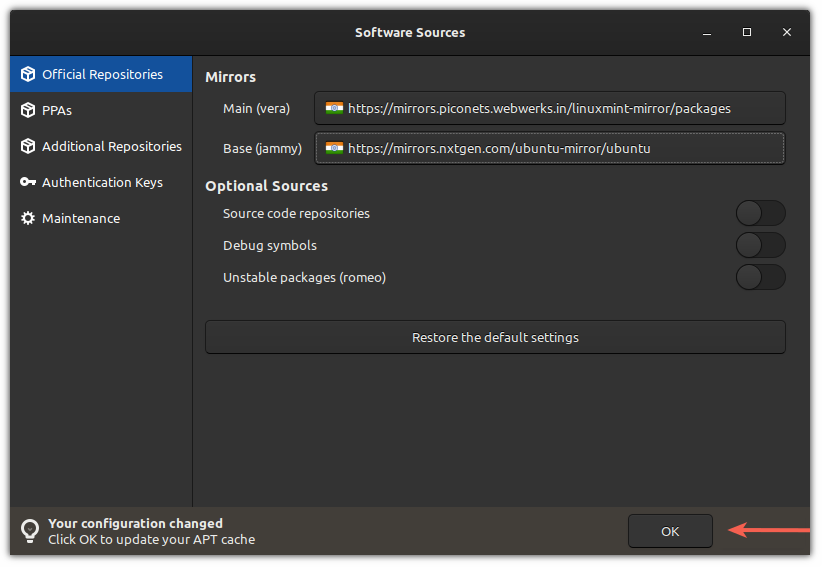The image size is (822, 567).
Task: Go to Additional Repositories section
Action: tap(101, 146)
